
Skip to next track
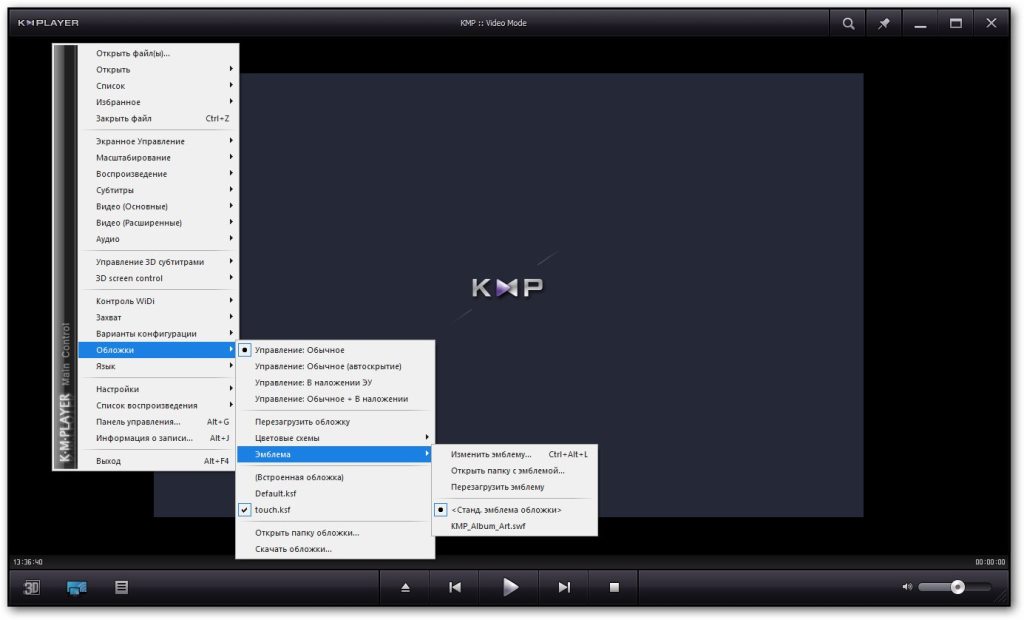point(564,588)
